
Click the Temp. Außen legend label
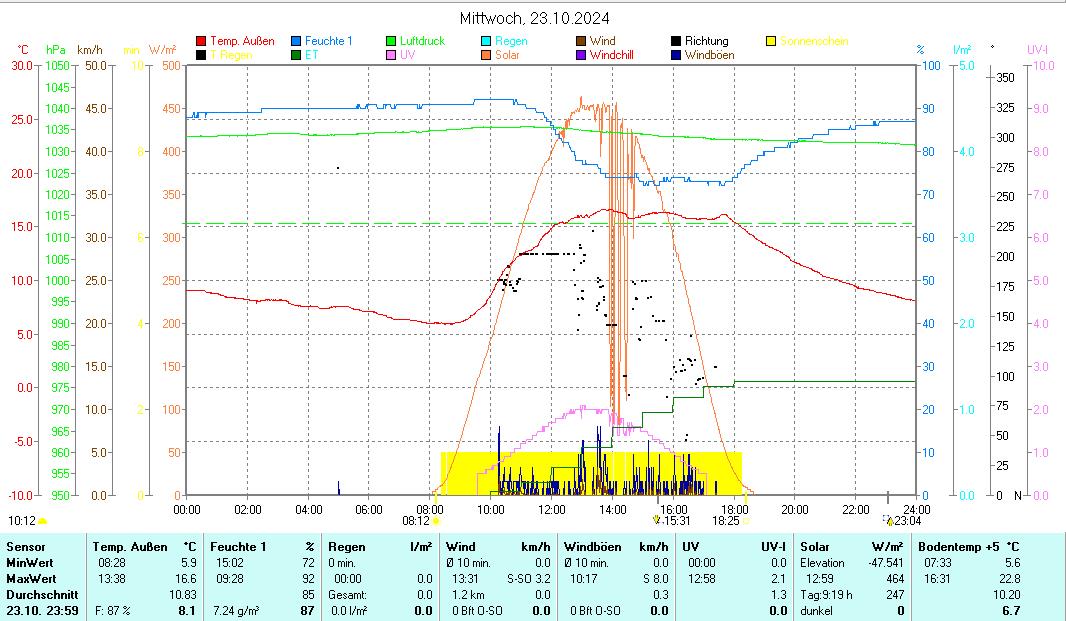point(242,41)
